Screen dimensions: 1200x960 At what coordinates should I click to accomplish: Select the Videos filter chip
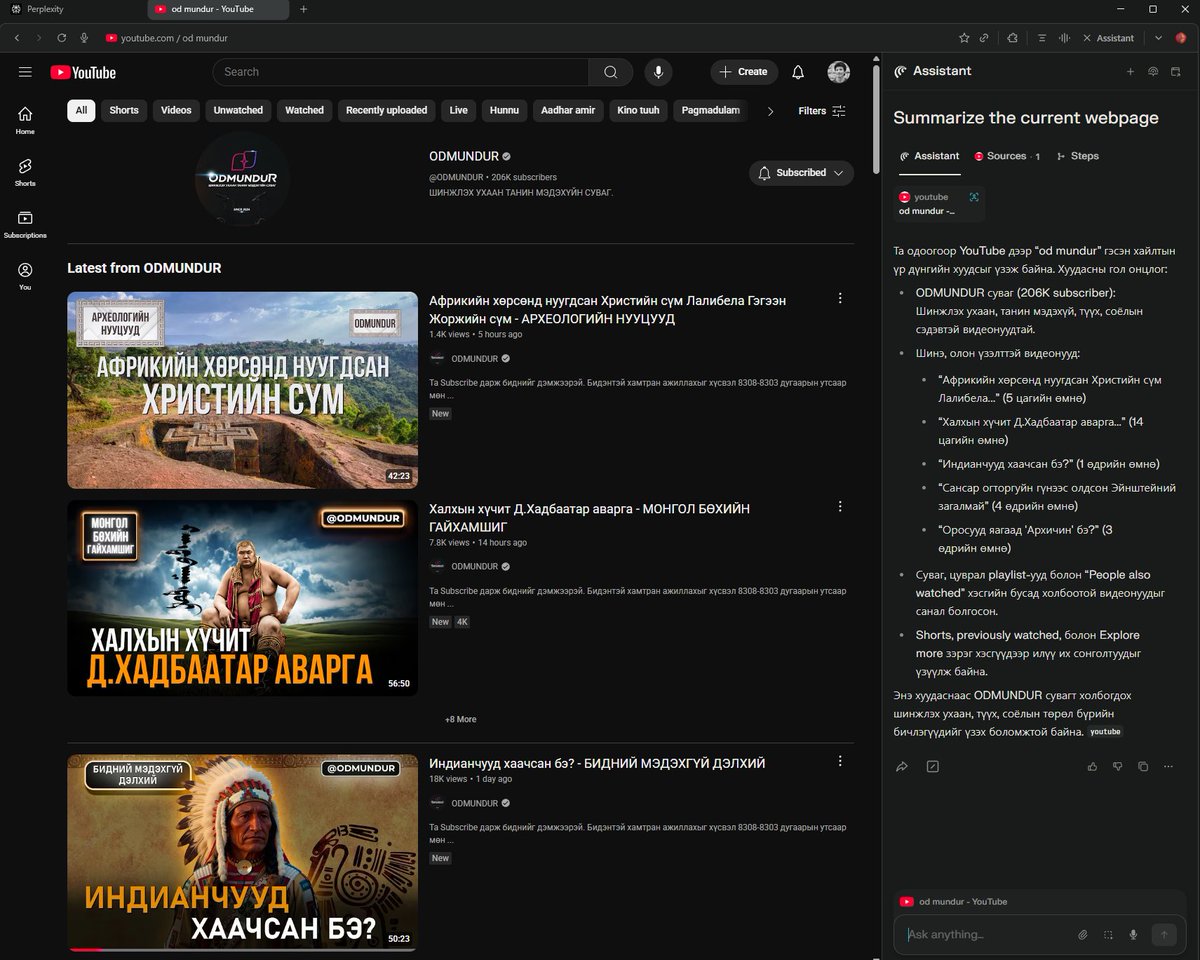point(176,111)
